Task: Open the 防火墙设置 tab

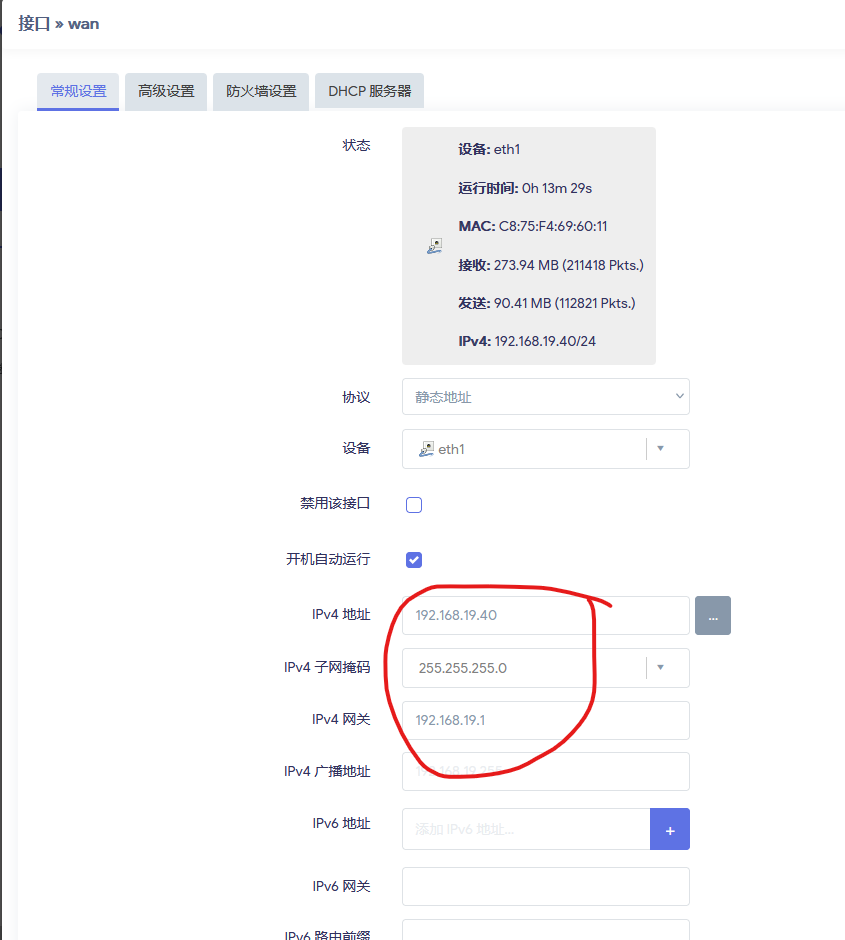Action: (x=261, y=91)
